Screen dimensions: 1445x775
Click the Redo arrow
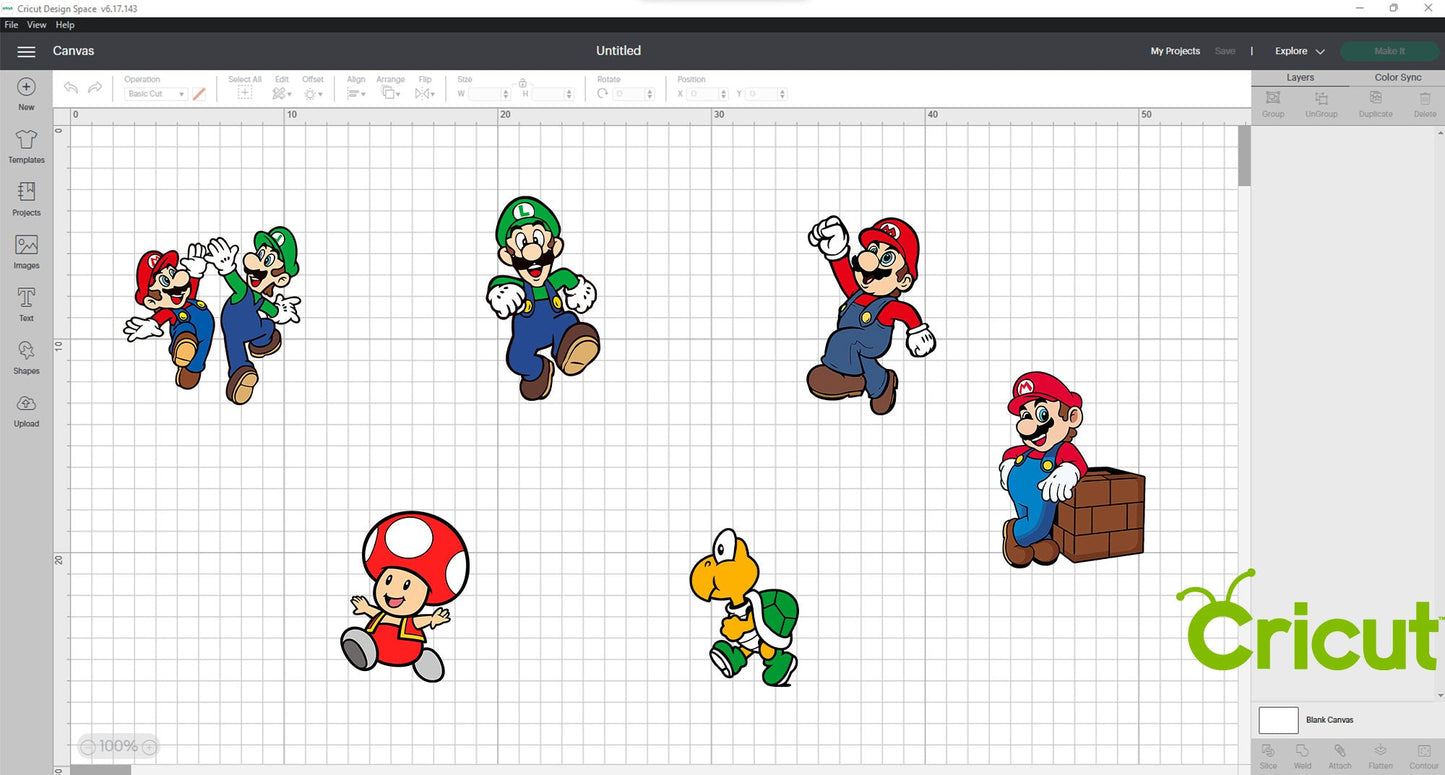[95, 88]
